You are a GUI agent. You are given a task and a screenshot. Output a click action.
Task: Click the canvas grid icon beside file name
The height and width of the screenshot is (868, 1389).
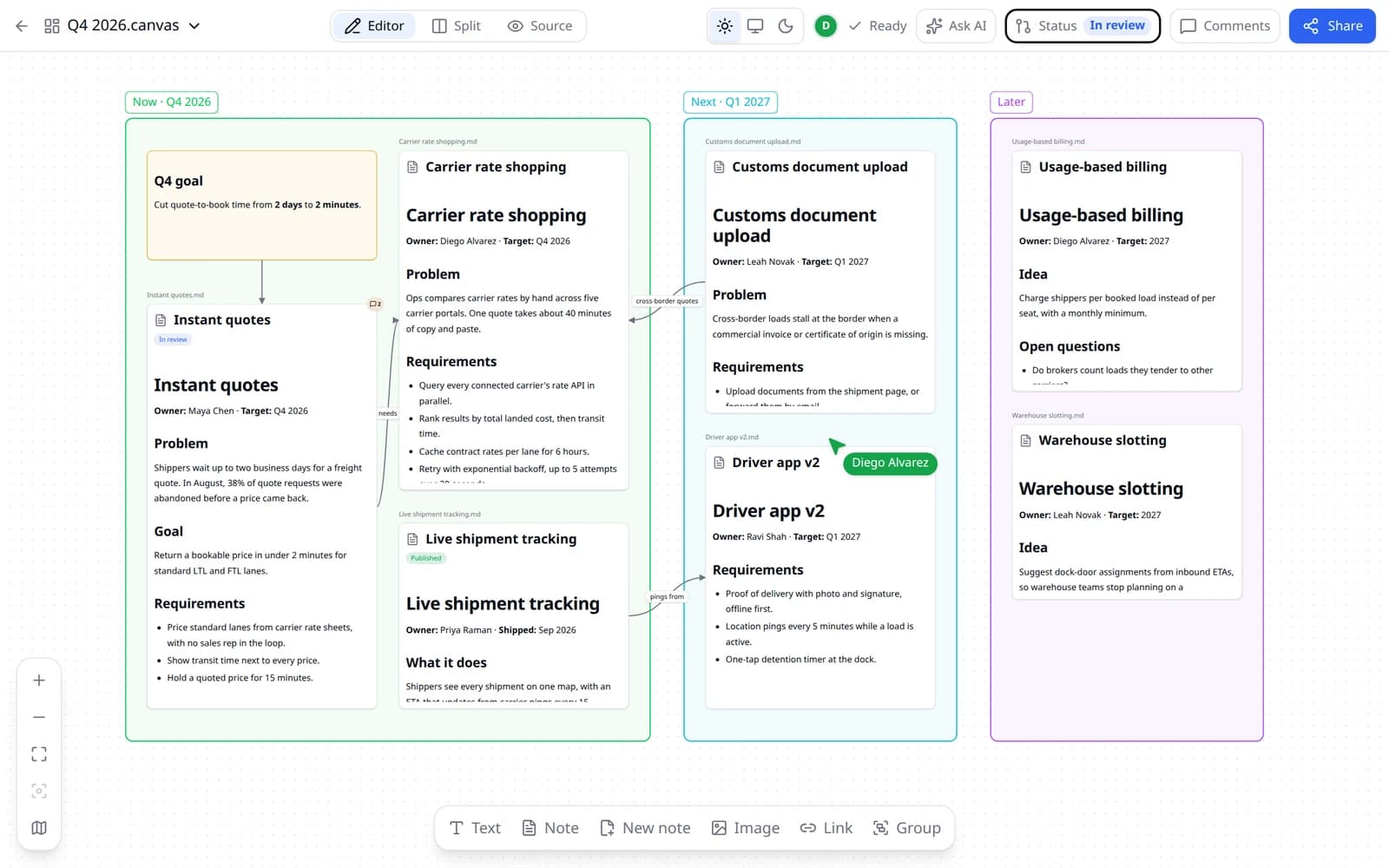[52, 26]
